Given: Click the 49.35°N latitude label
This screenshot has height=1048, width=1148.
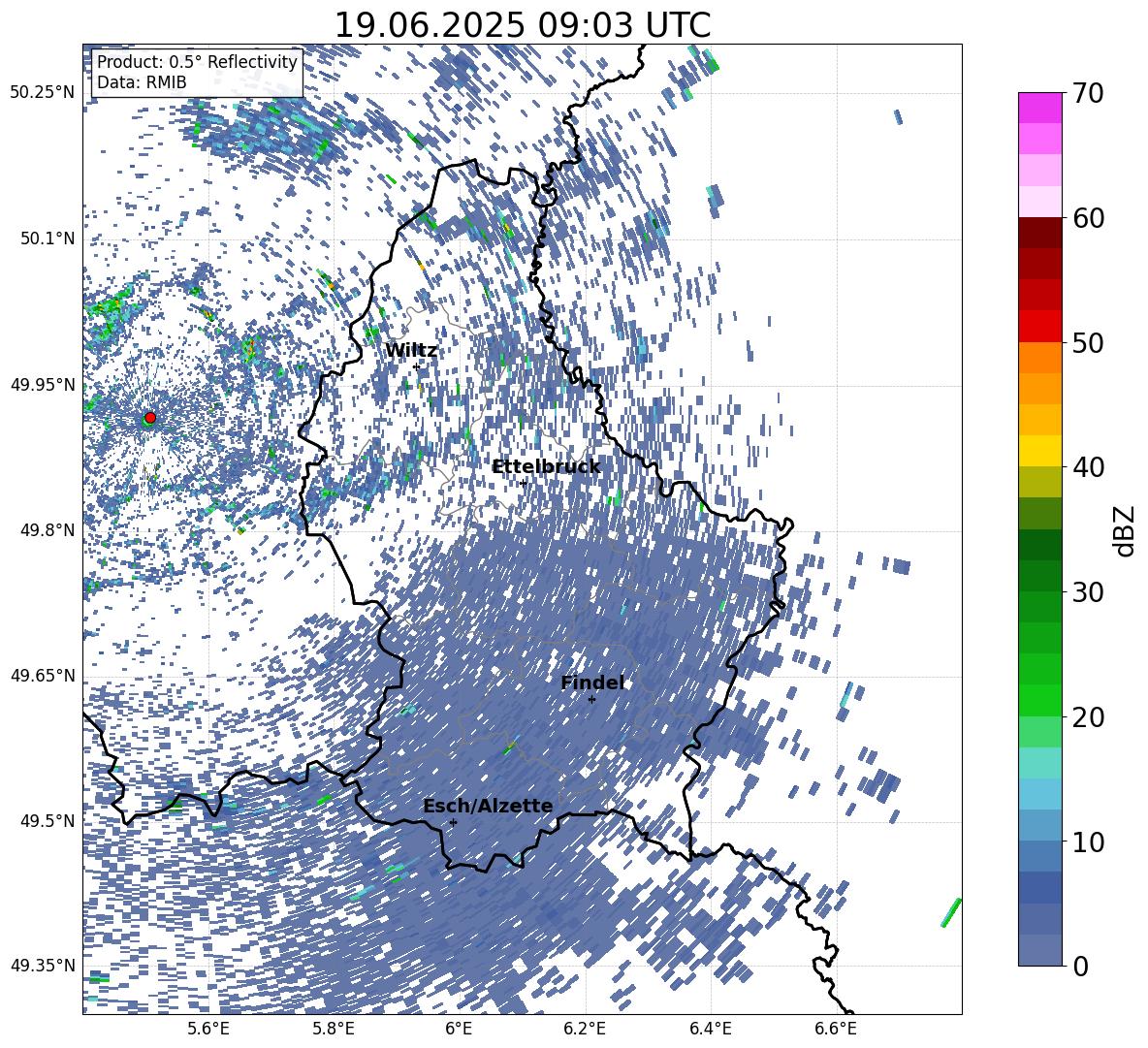Looking at the screenshot, I should 43,966.
